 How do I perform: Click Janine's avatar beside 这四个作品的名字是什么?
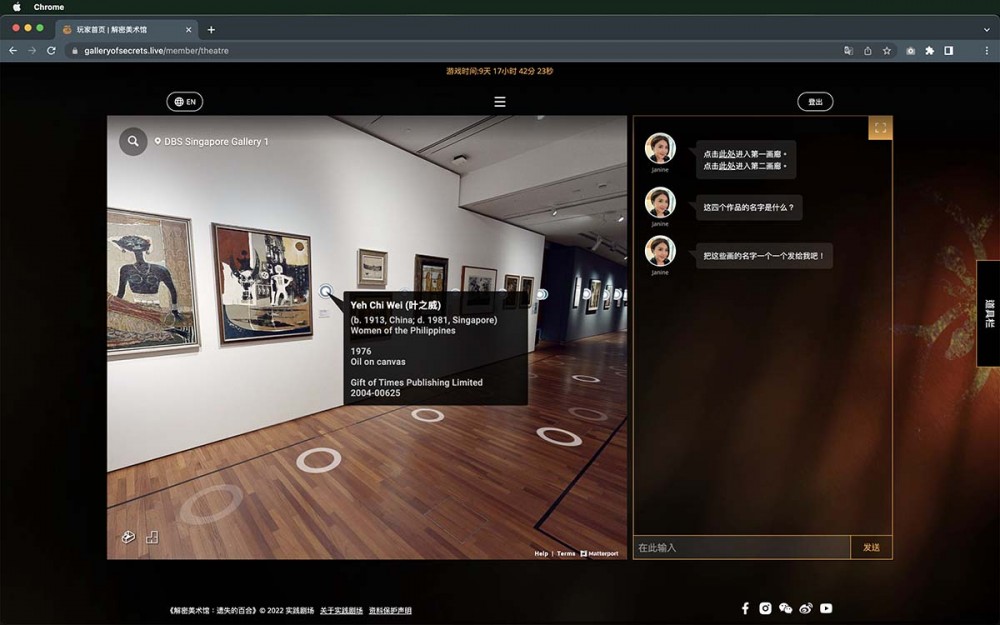tap(659, 203)
